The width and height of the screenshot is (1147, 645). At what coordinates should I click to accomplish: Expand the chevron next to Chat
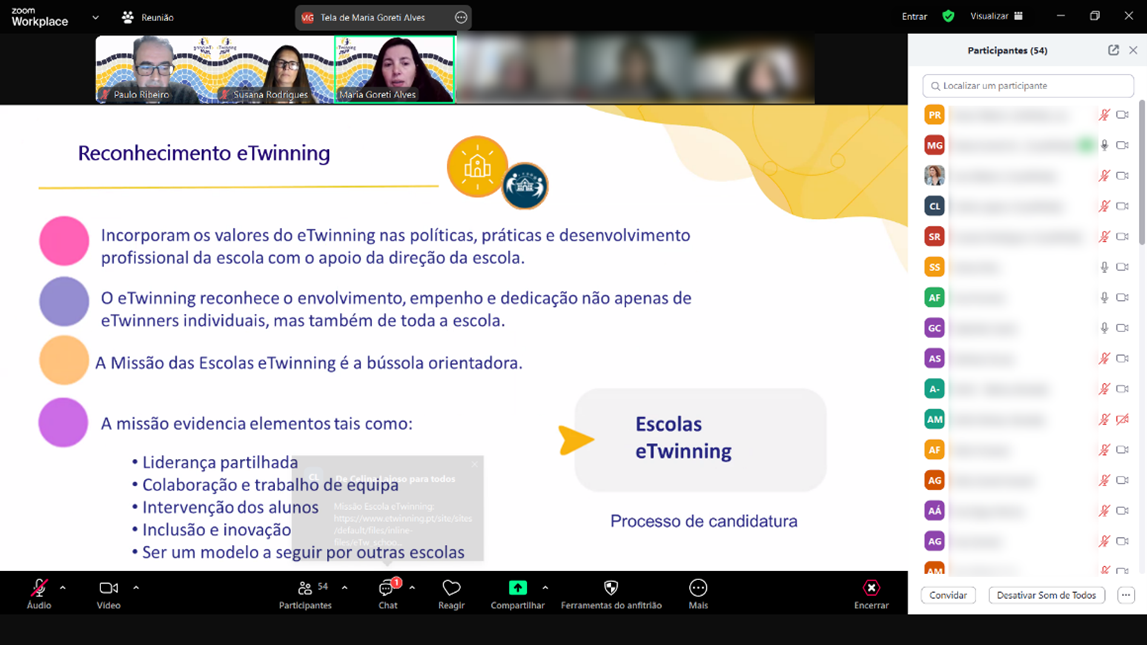tap(412, 587)
